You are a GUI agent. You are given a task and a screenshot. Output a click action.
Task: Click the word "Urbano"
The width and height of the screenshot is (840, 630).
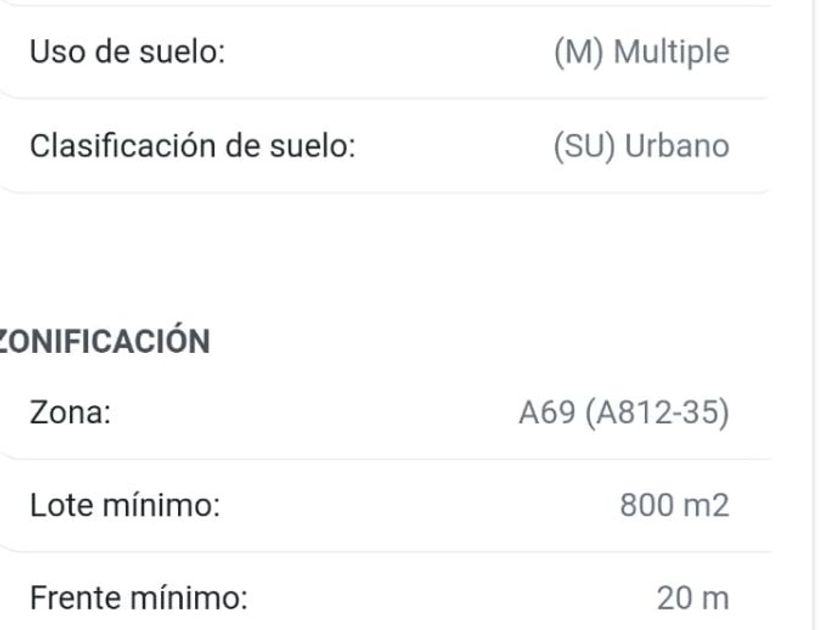[x=677, y=145]
